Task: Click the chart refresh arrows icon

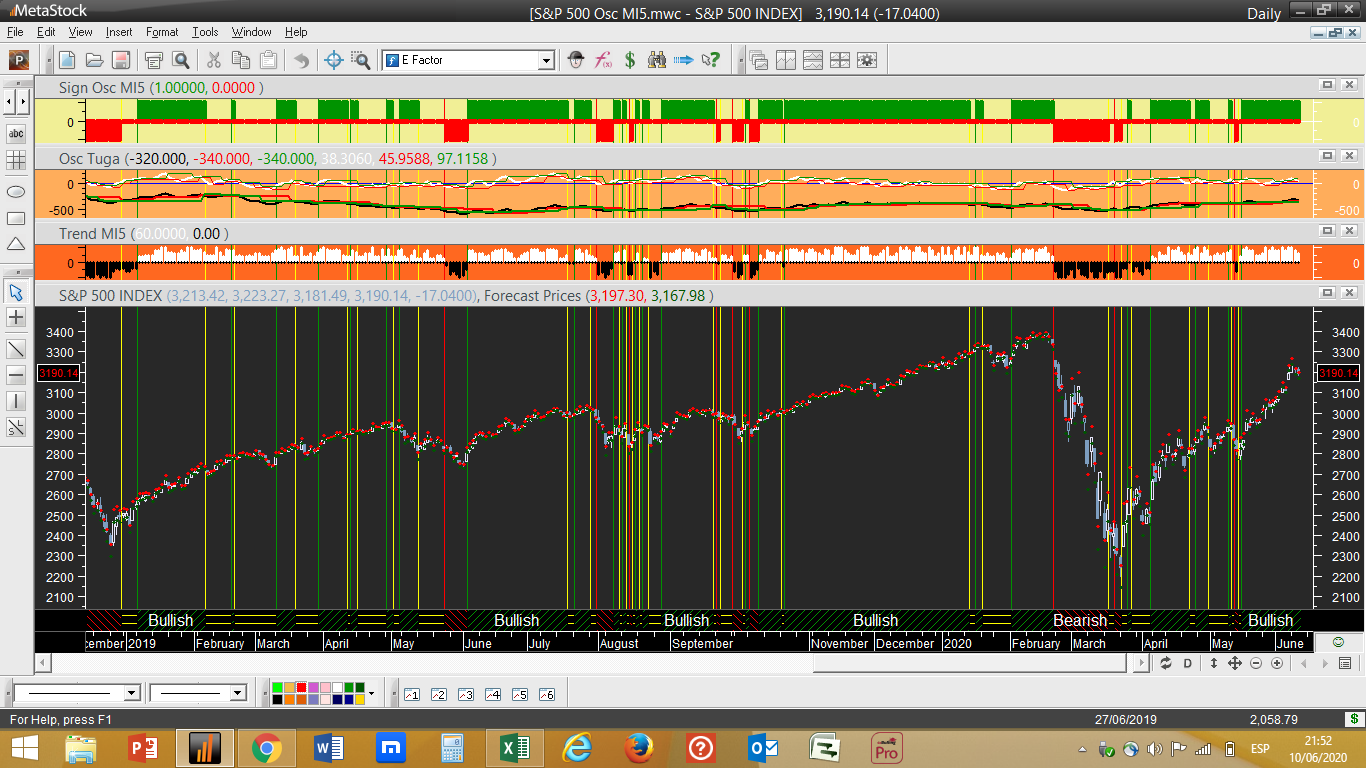Action: click(1166, 663)
